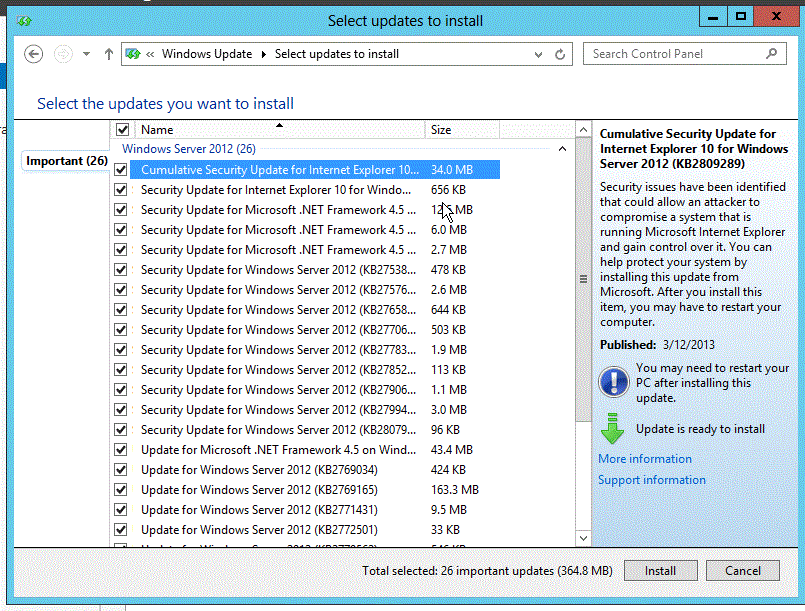Image resolution: width=805 pixels, height=611 pixels.
Task: Uncheck the select-all checkbox in the header
Action: pyautogui.click(x=122, y=129)
